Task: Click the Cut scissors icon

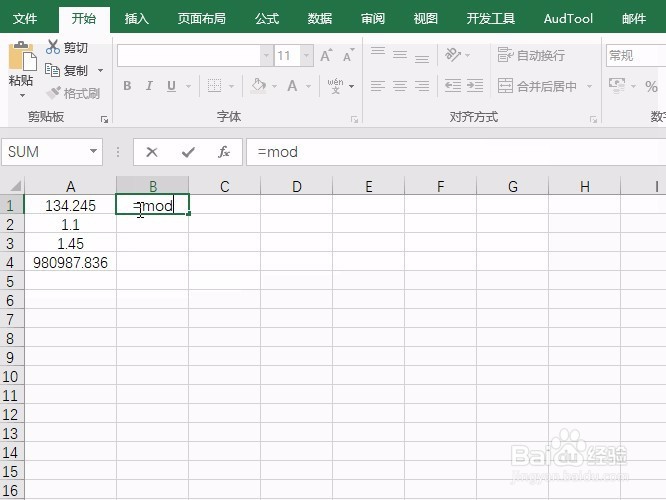Action: click(x=53, y=47)
